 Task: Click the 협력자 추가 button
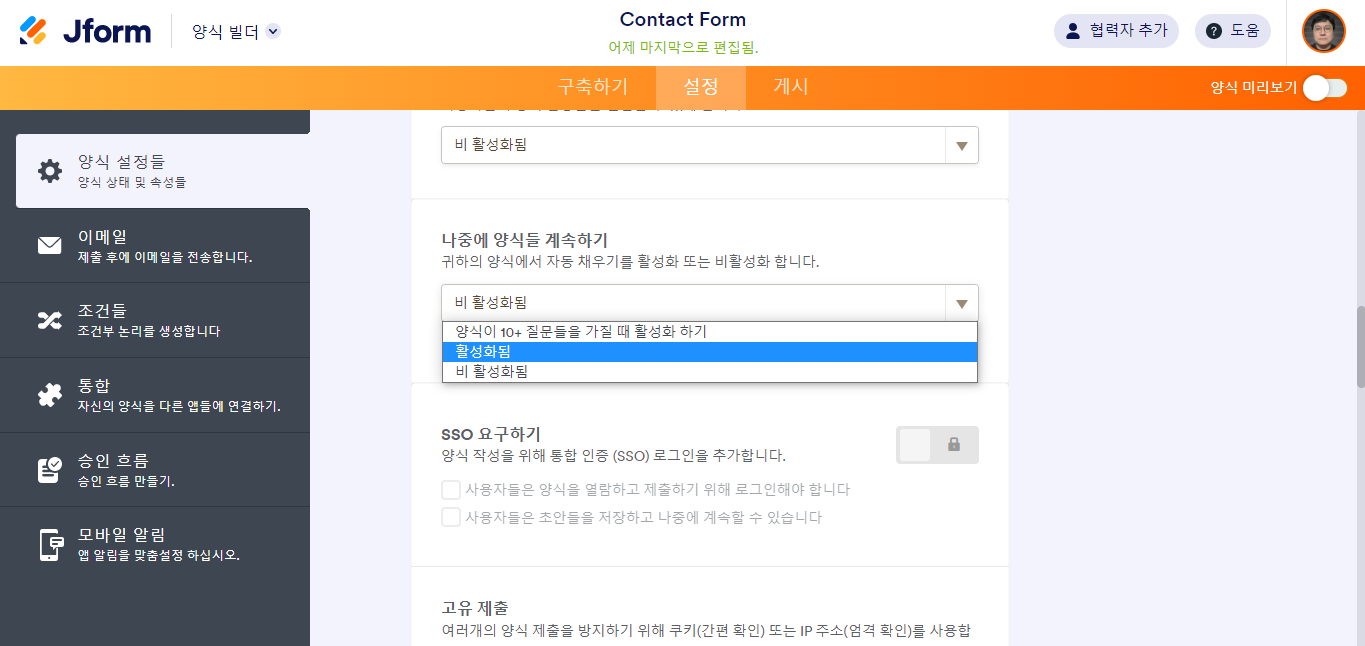point(1116,31)
